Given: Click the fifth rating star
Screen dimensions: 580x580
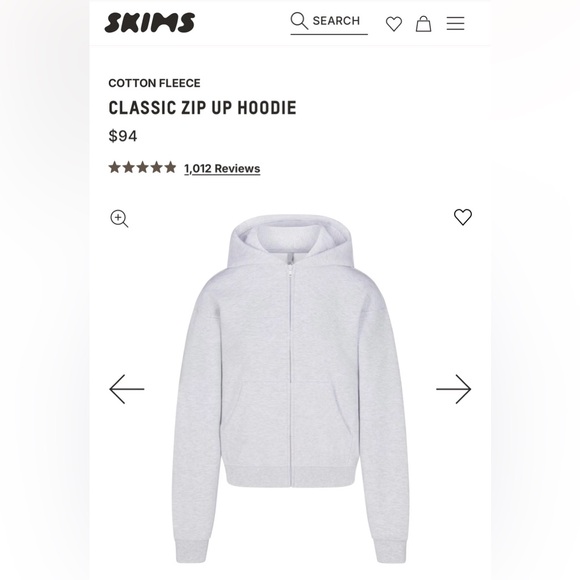Looking at the screenshot, I should point(170,168).
